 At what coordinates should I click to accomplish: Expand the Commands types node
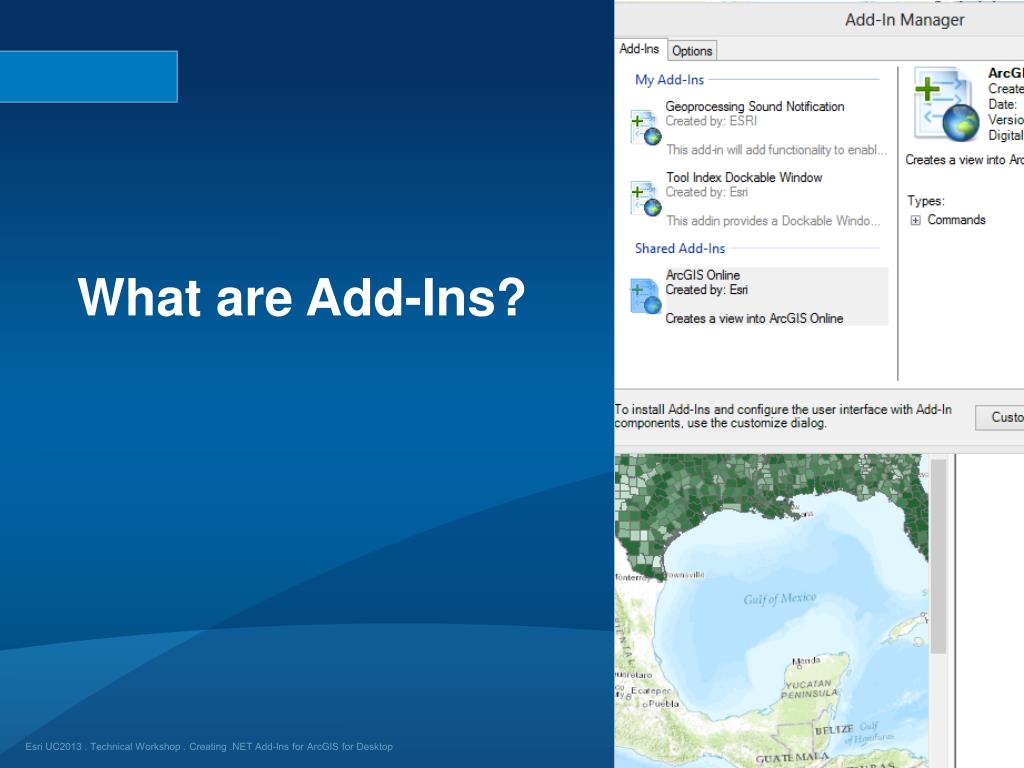pos(915,220)
